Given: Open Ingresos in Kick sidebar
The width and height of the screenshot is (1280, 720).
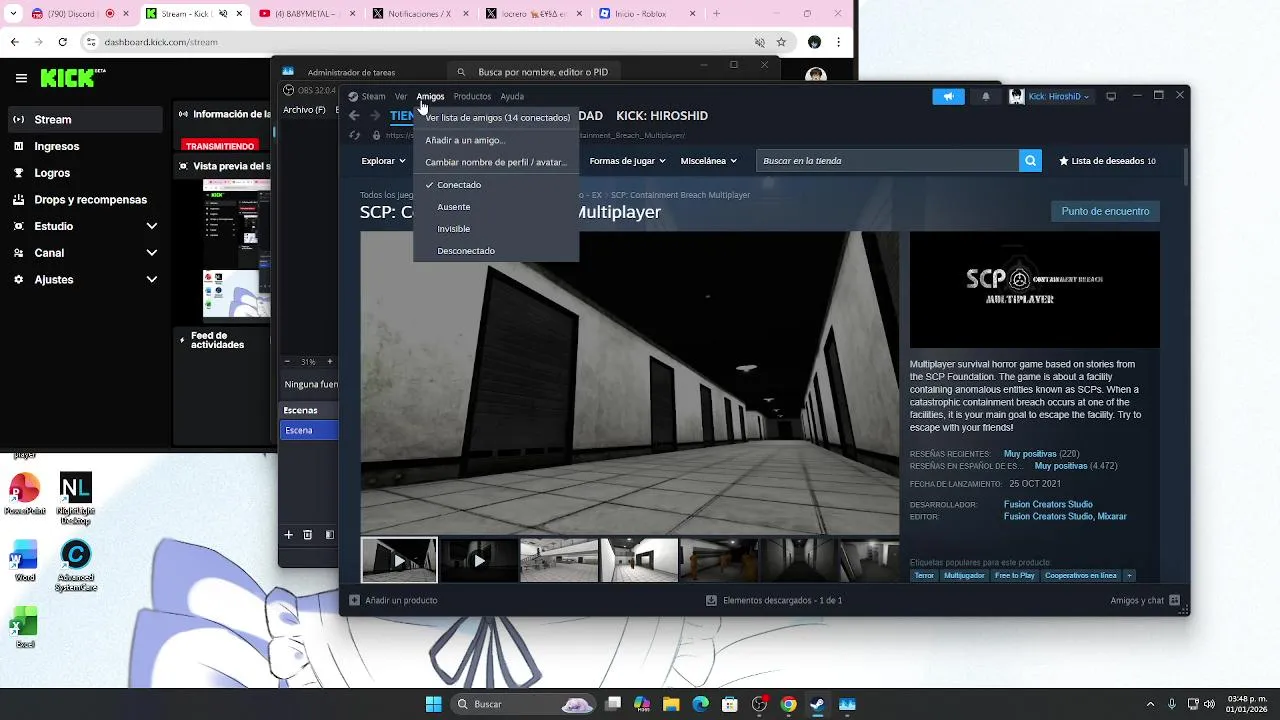Looking at the screenshot, I should click(x=85, y=146).
